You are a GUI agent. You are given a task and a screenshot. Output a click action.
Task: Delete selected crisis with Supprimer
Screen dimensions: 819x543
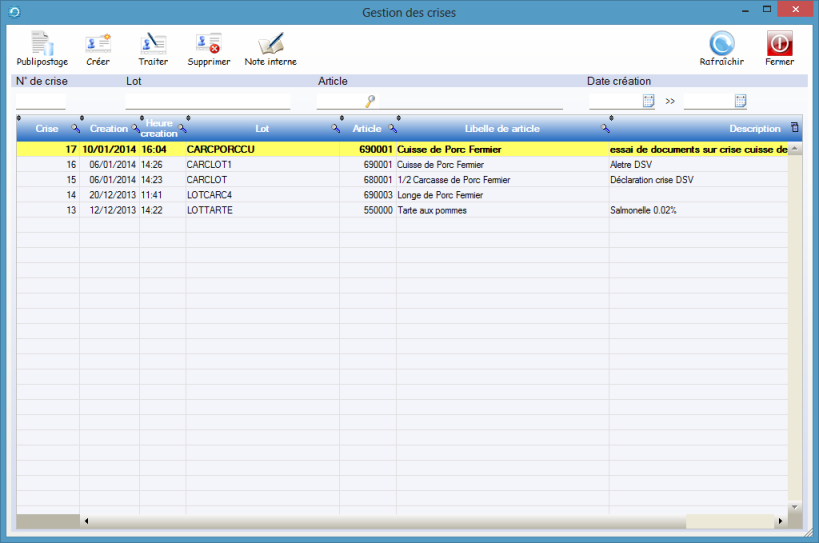(x=209, y=48)
